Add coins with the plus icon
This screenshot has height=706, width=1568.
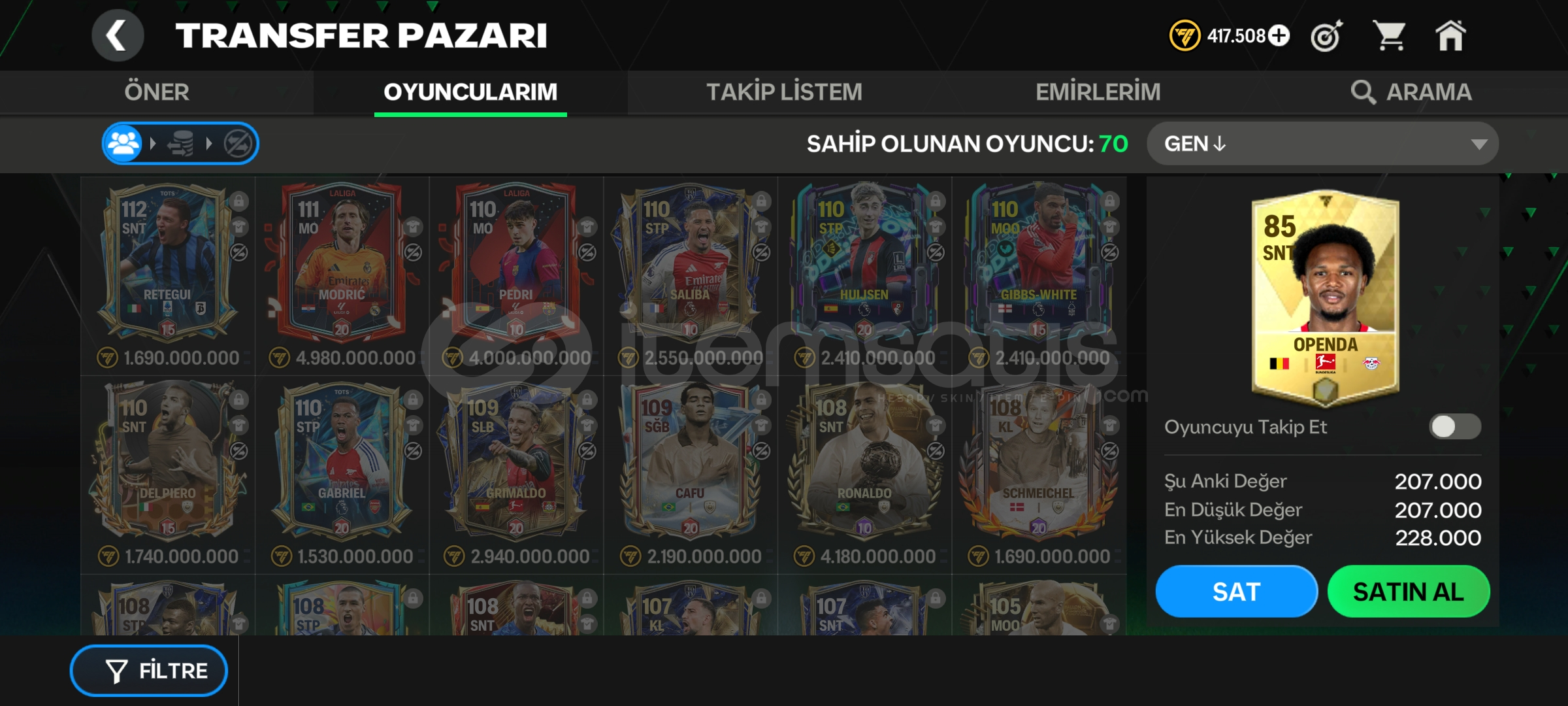[1279, 35]
